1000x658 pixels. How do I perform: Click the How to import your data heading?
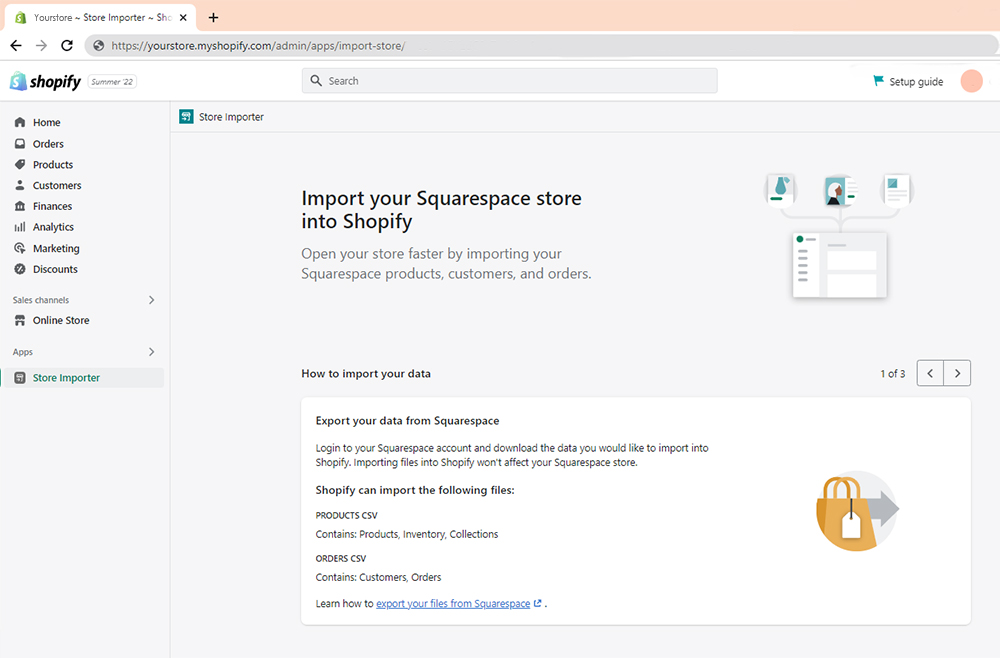(x=366, y=374)
